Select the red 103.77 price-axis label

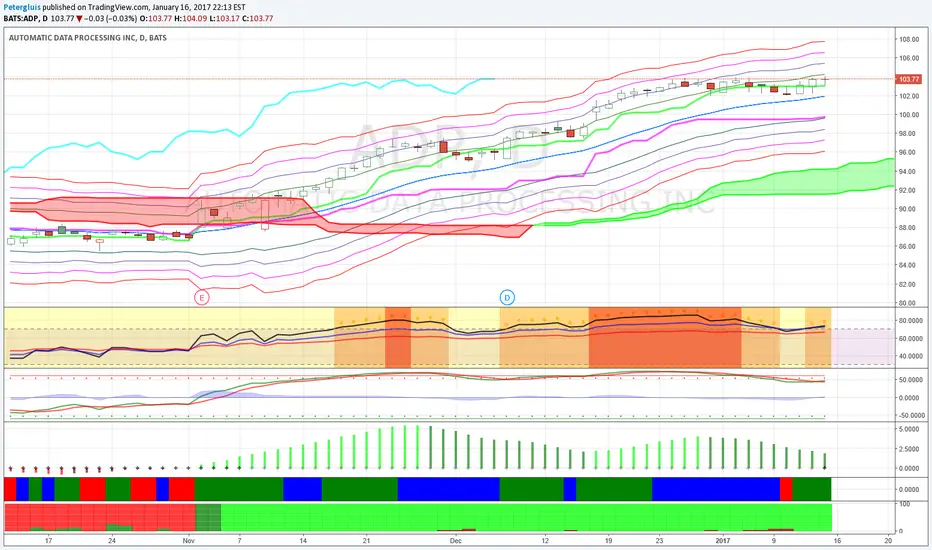909,79
